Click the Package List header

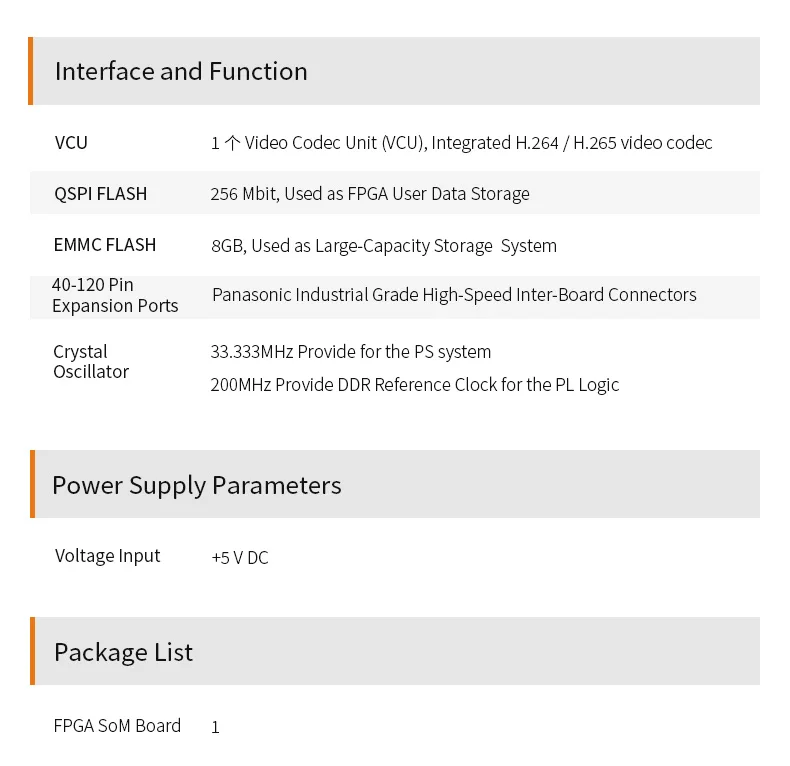(x=123, y=653)
